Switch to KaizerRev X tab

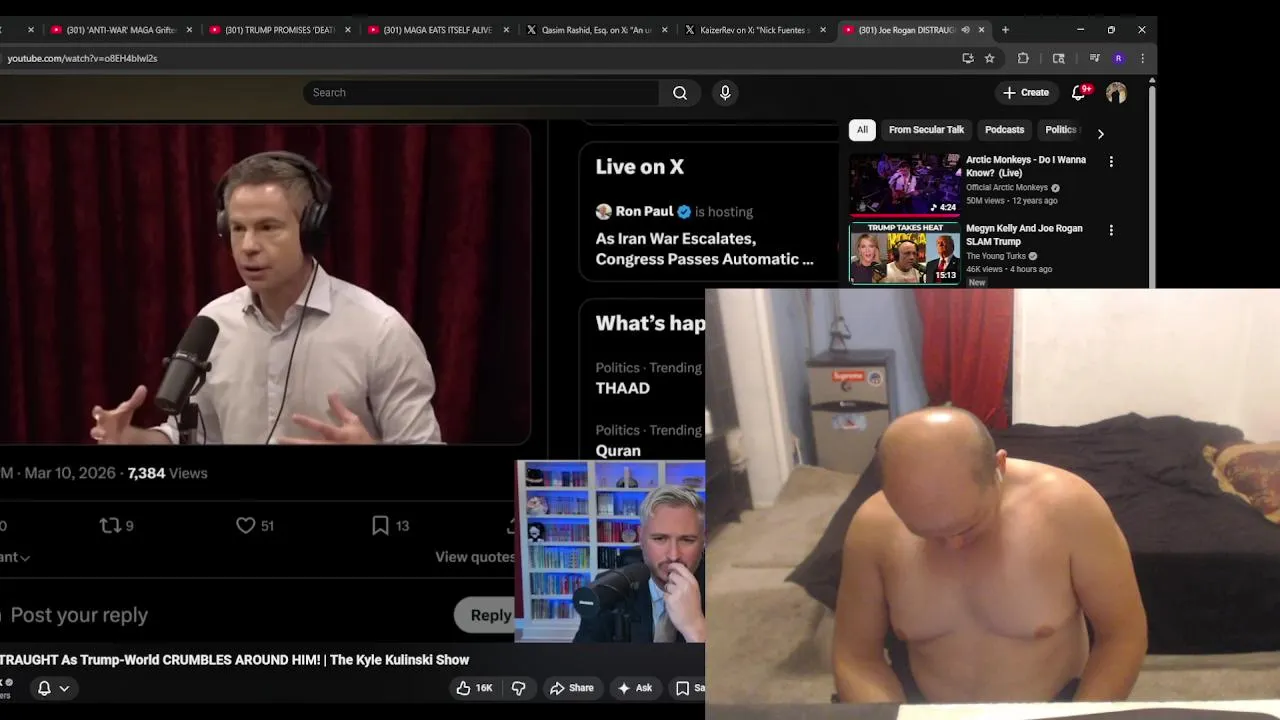tap(755, 30)
